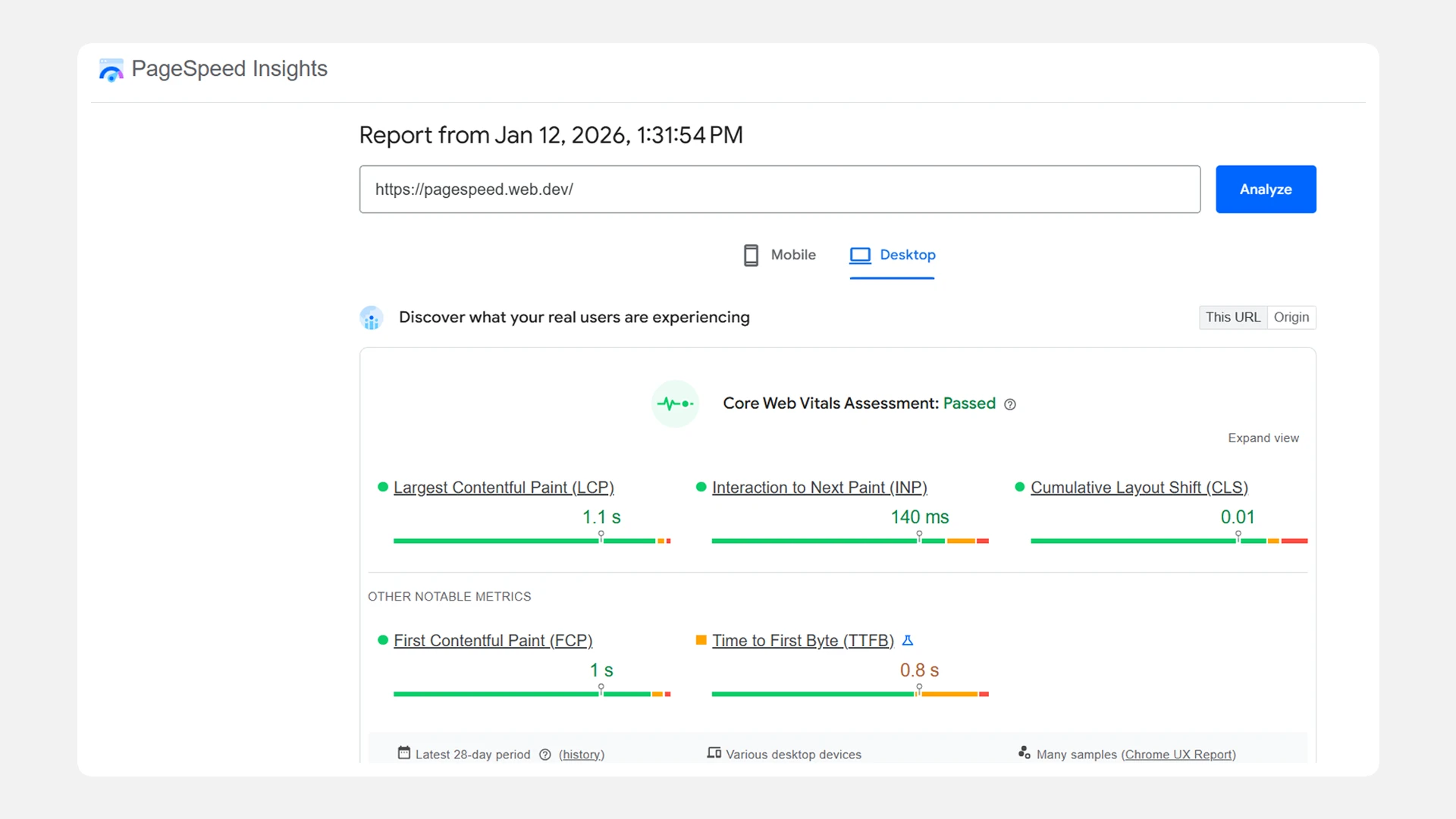Expand view of Core Web Vitals metrics

point(1263,438)
